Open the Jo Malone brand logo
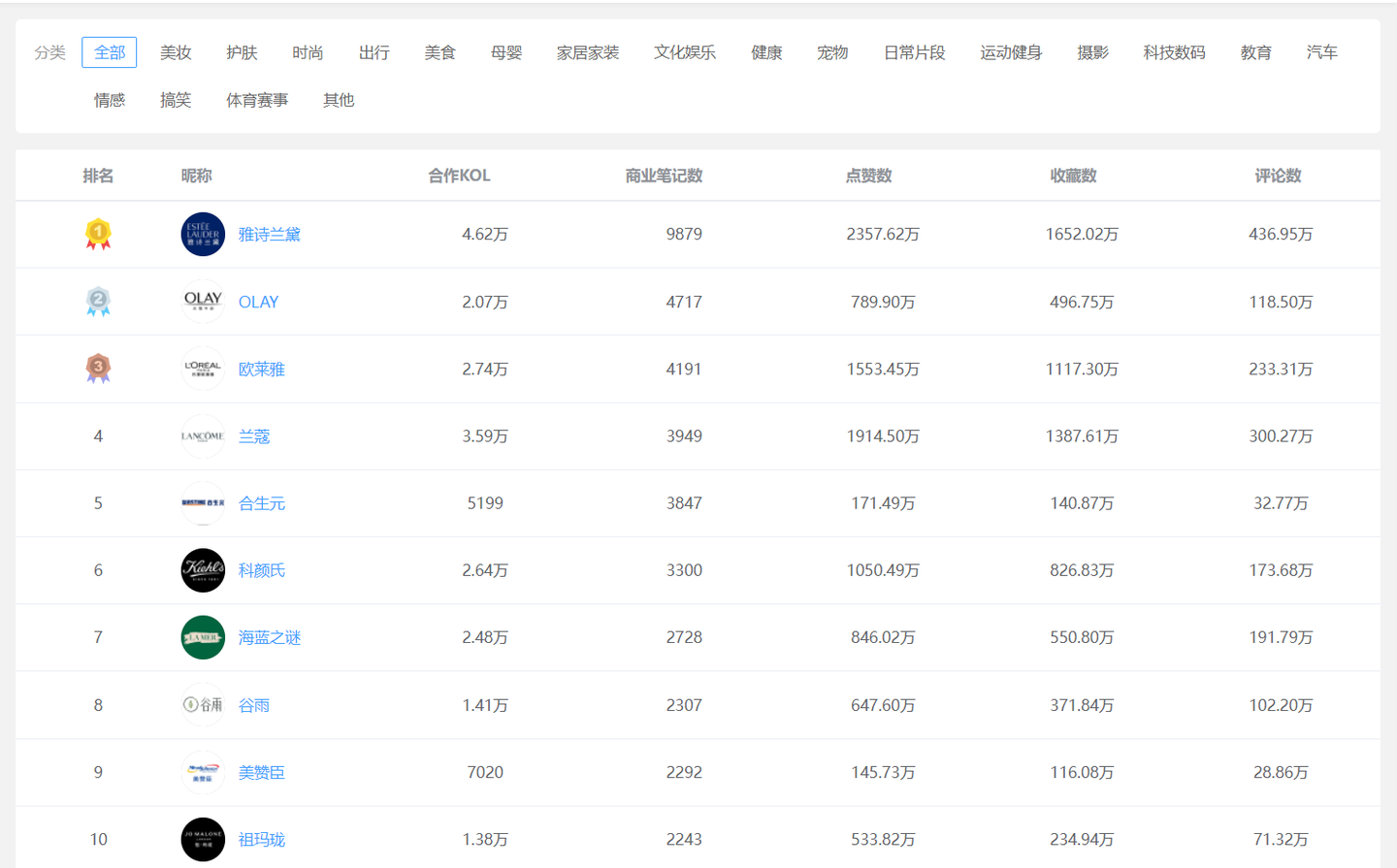1397x868 pixels. coord(203,839)
